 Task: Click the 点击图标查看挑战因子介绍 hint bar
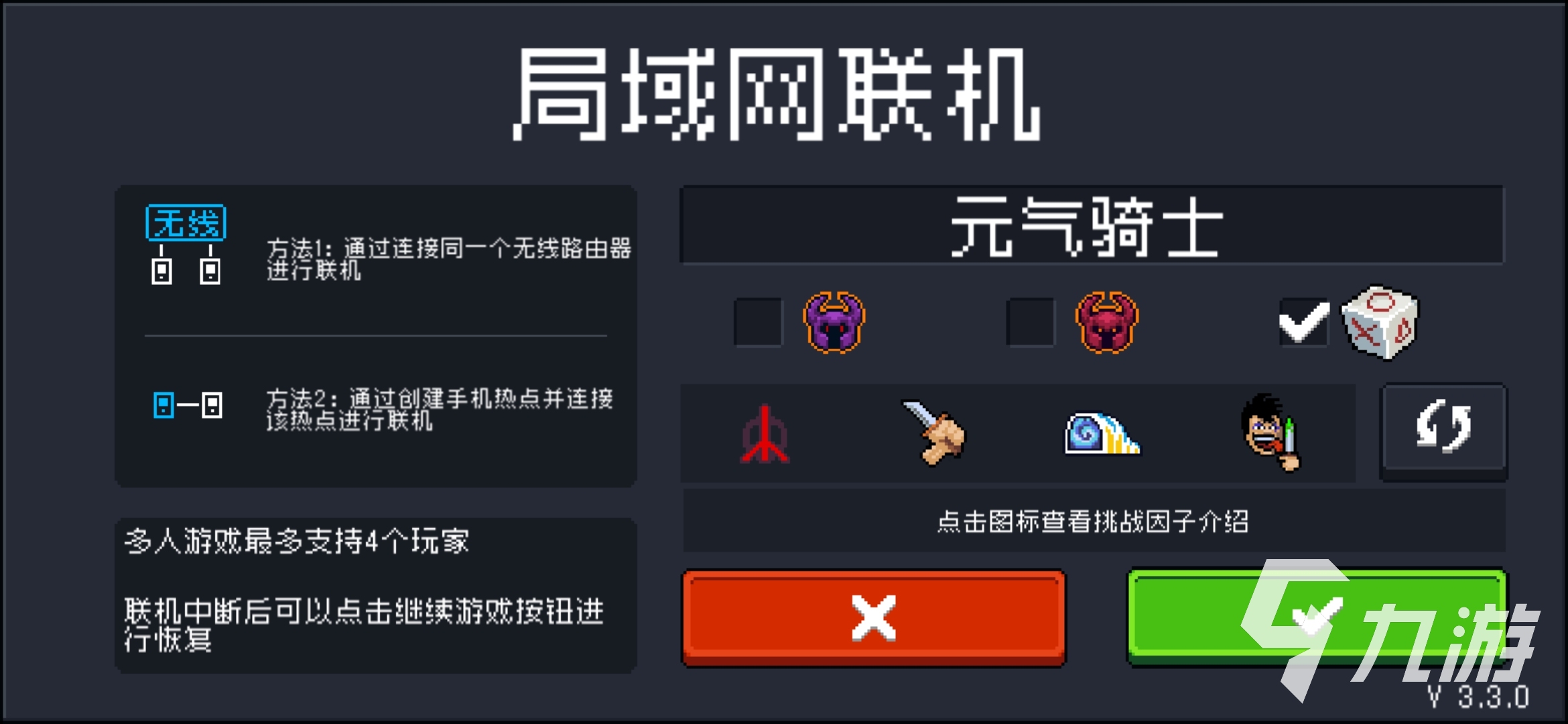point(1094,521)
